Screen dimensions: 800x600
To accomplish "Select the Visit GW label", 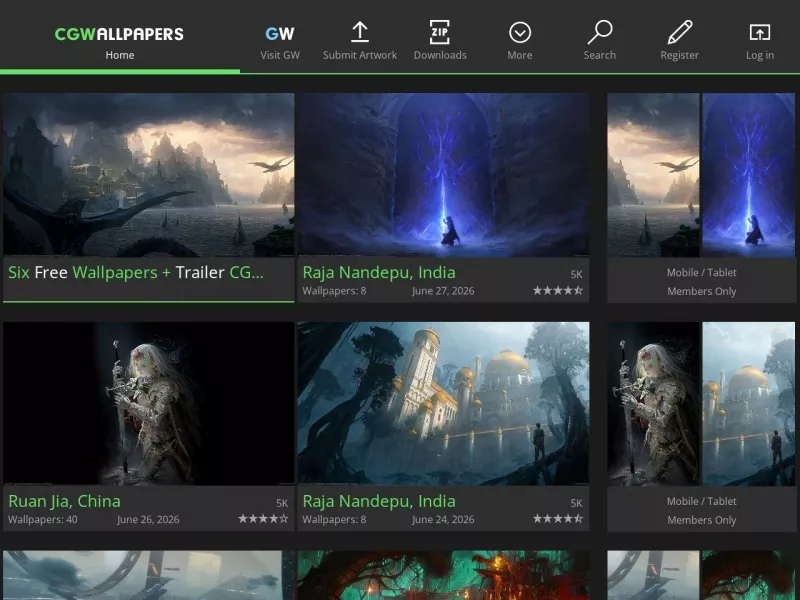I will [280, 55].
